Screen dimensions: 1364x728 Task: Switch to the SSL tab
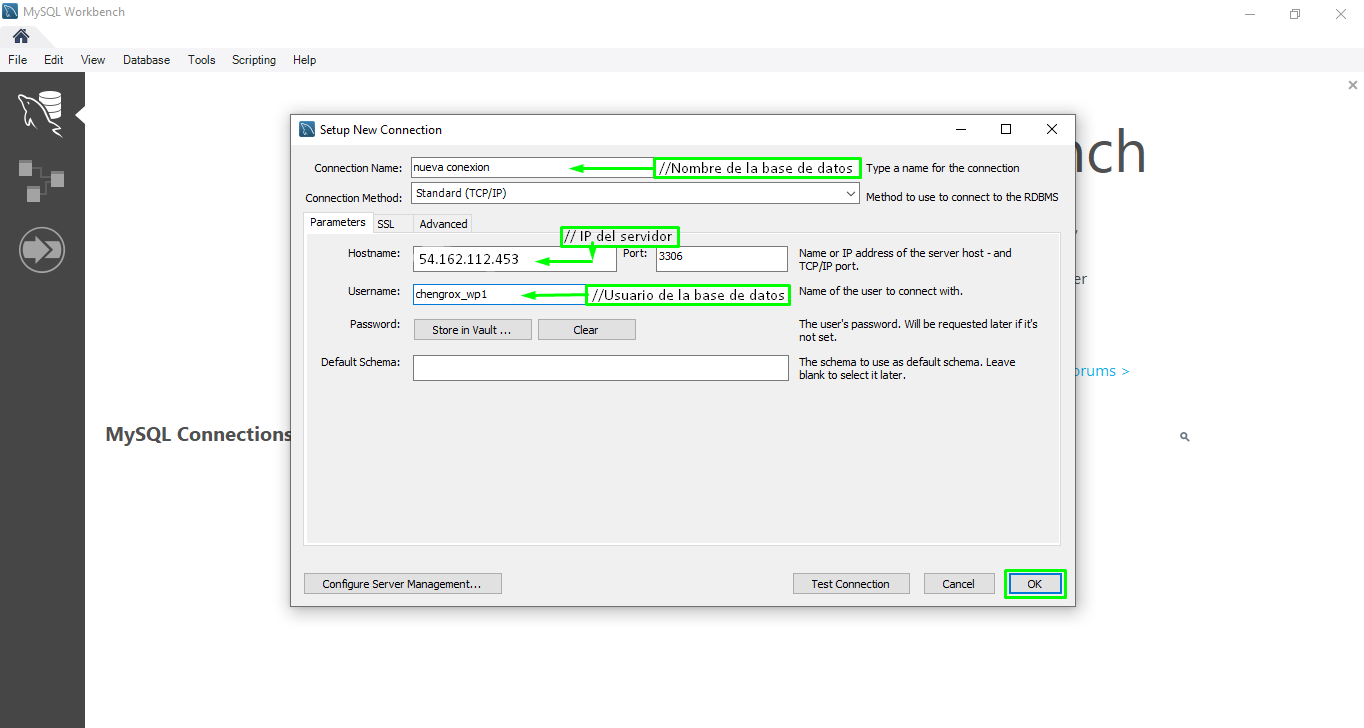pyautogui.click(x=385, y=224)
